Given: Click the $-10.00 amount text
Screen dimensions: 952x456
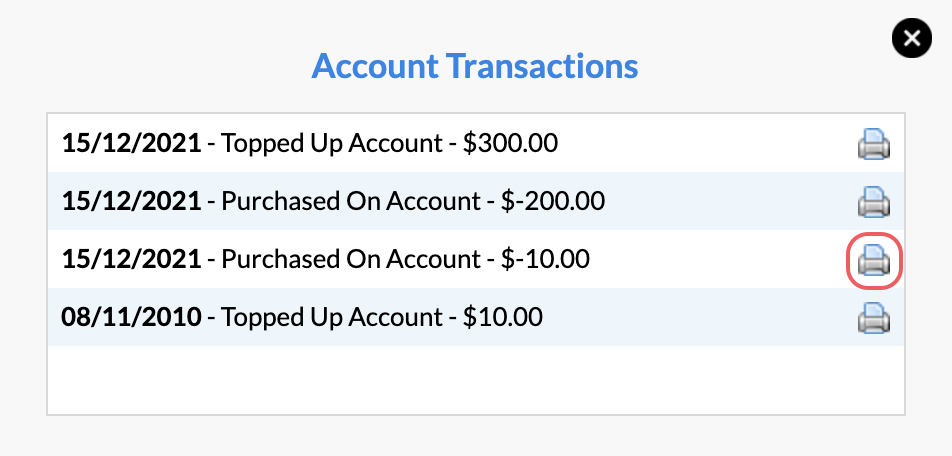Looking at the screenshot, I should point(545,259).
